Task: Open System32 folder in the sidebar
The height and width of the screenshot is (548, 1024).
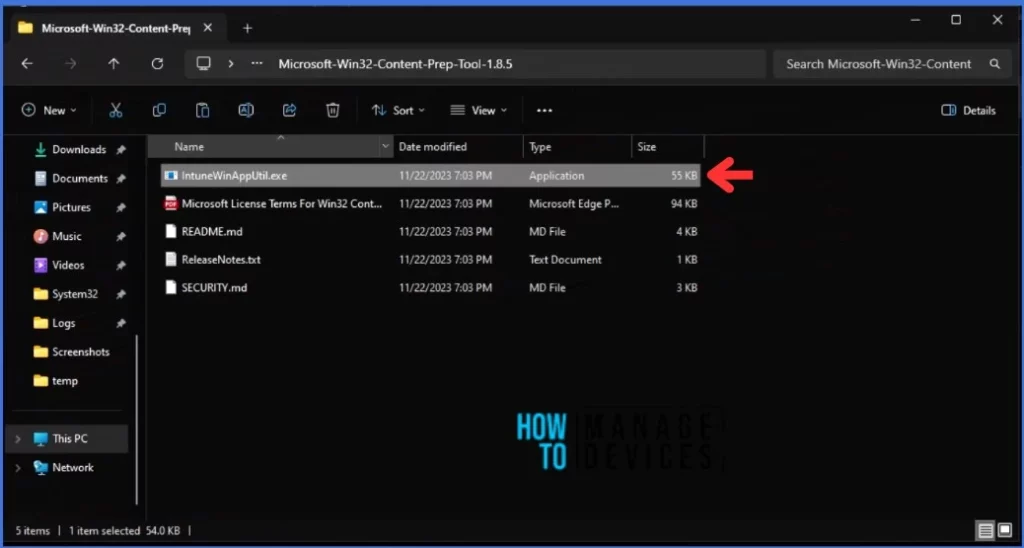Action: pyautogui.click(x=74, y=294)
